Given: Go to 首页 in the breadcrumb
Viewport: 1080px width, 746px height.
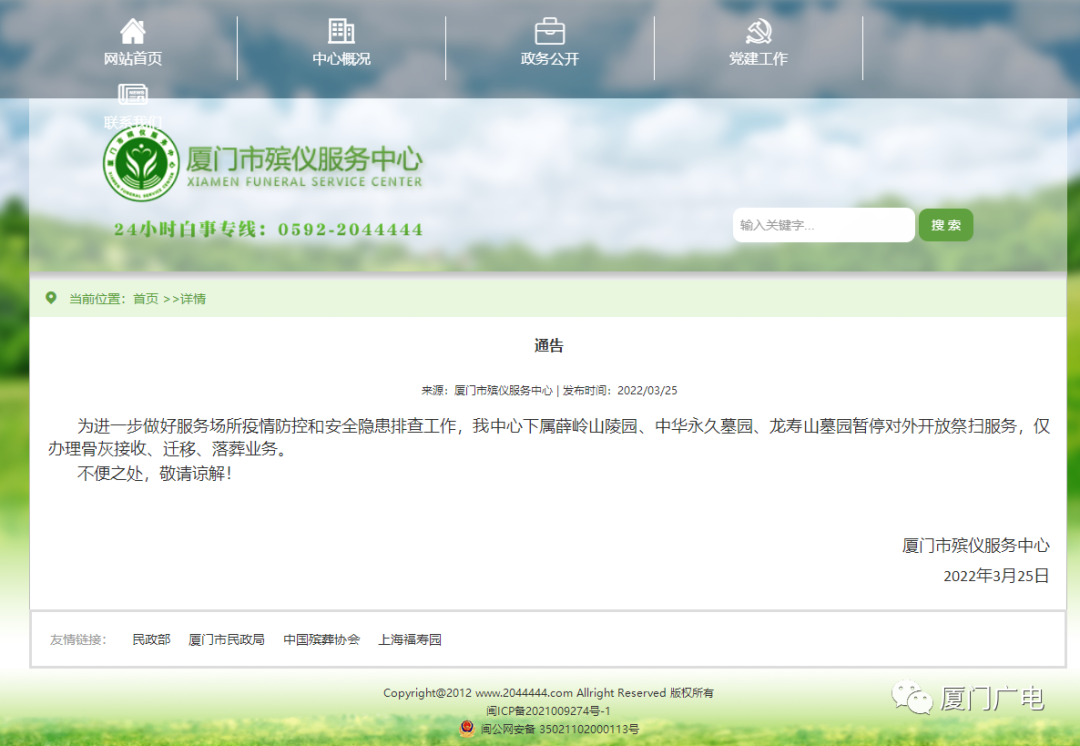Looking at the screenshot, I should 146,299.
